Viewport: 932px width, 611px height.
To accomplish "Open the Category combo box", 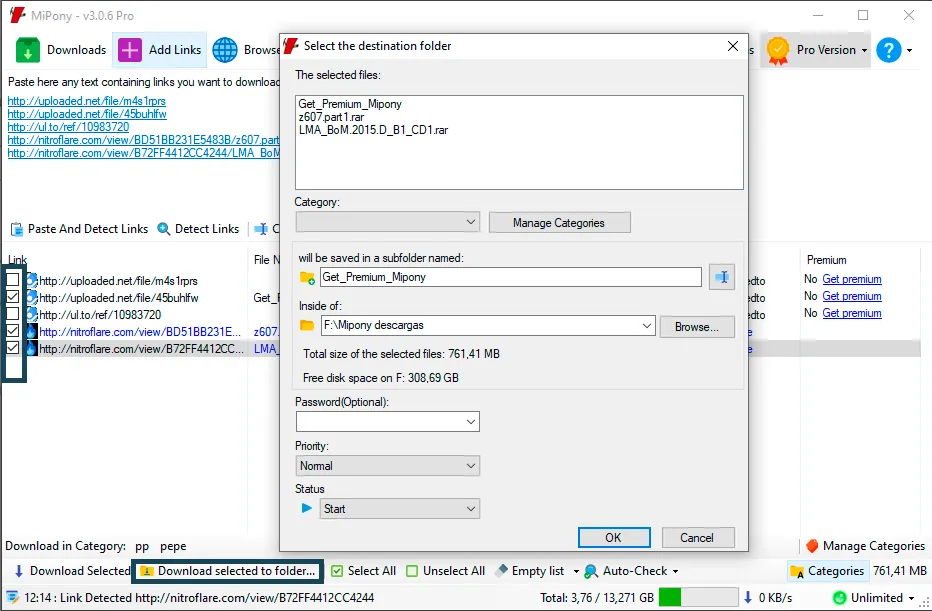I will 388,223.
